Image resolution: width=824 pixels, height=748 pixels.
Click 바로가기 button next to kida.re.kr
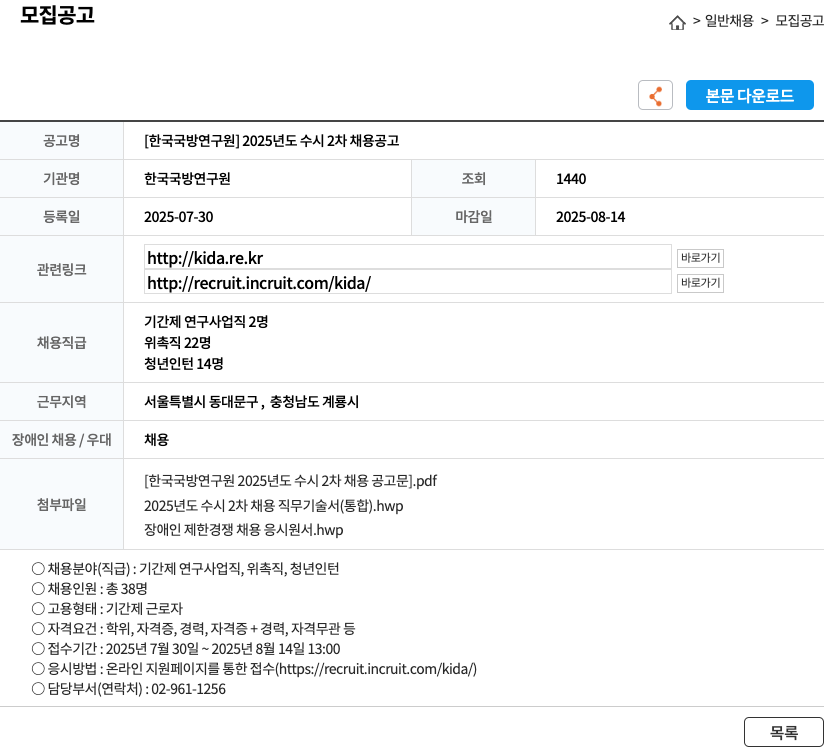[700, 258]
